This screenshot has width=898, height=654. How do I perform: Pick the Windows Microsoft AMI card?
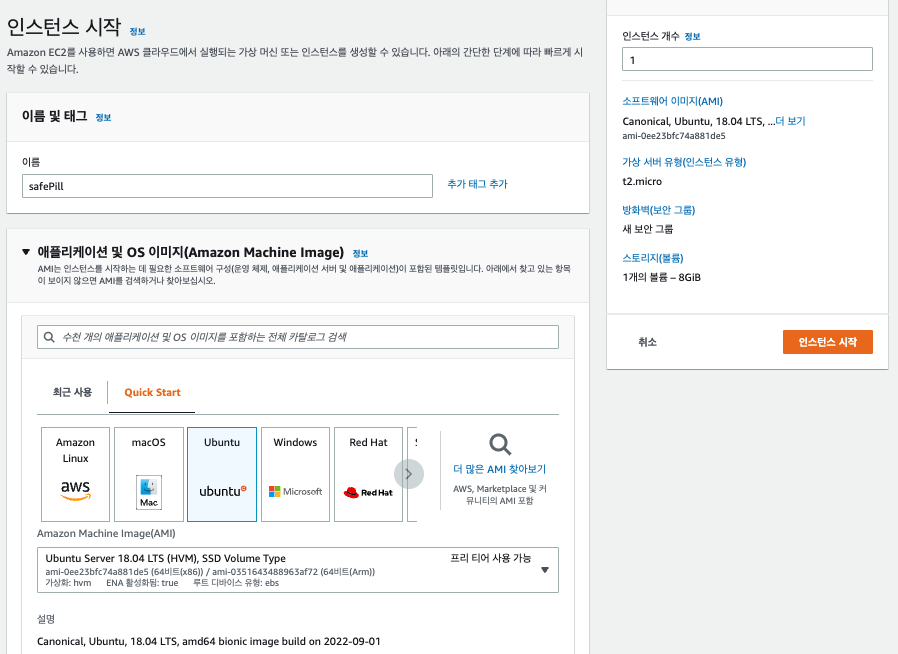pos(295,474)
